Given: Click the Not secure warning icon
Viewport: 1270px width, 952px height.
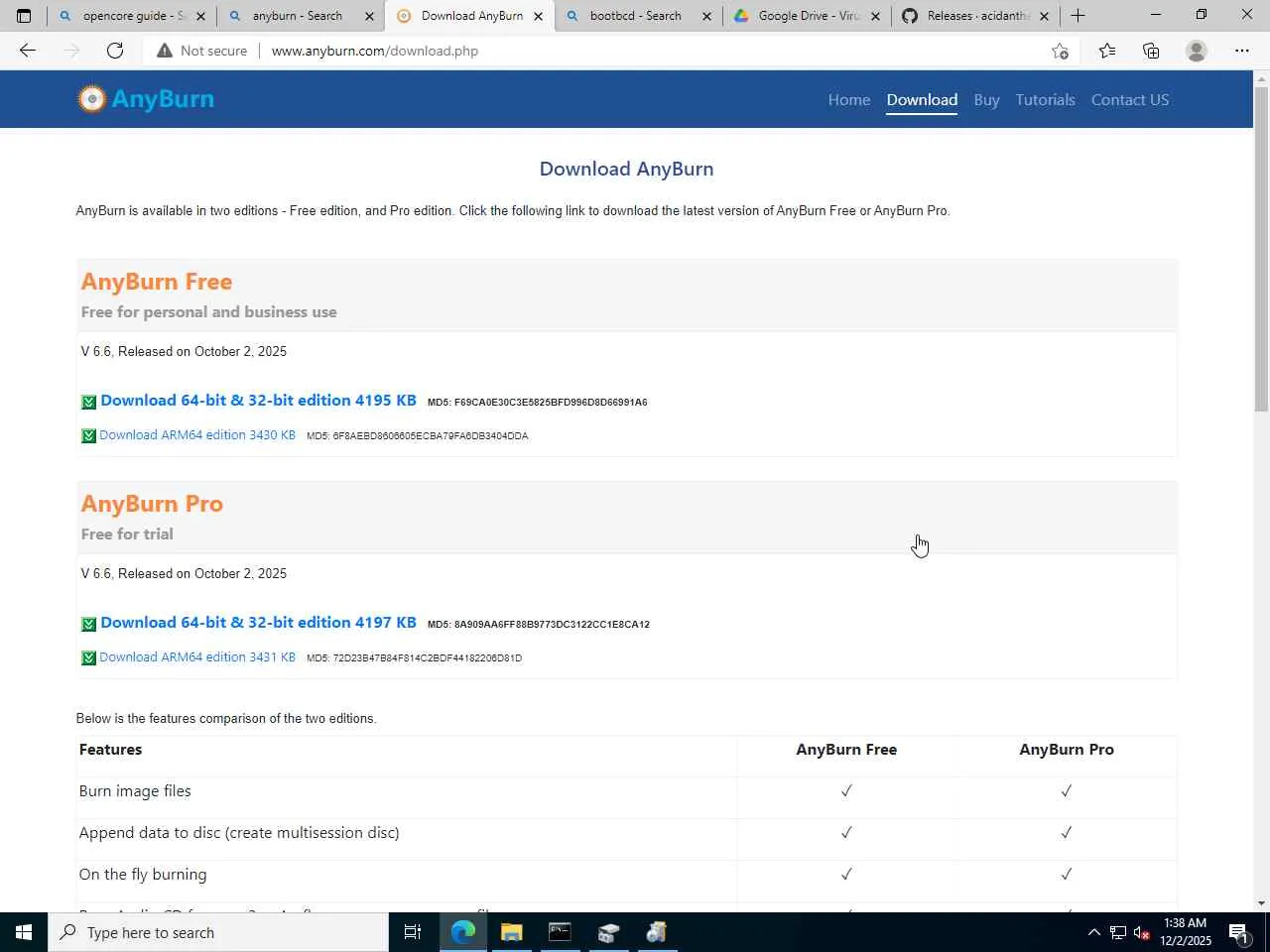Looking at the screenshot, I should [x=164, y=51].
